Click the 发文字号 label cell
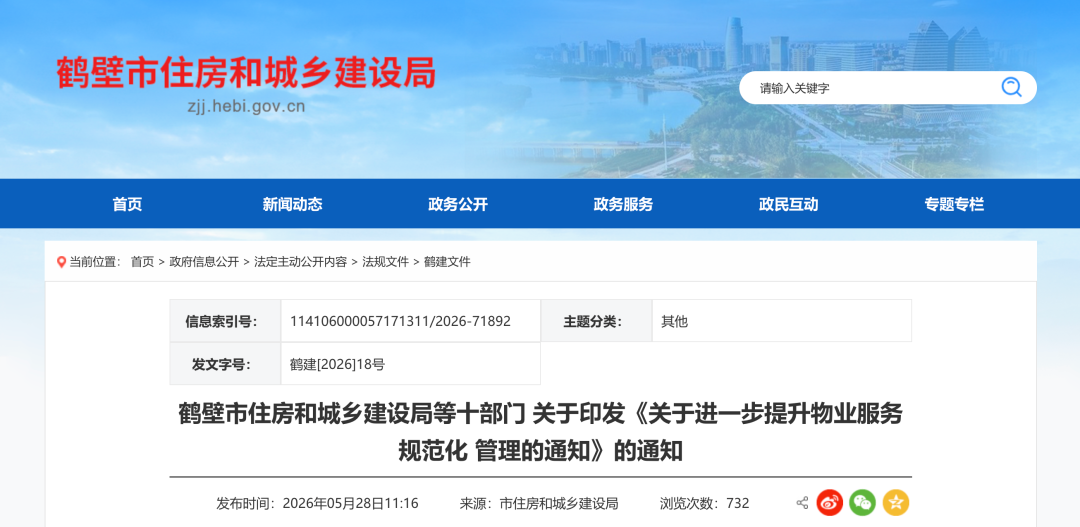Viewport: 1080px width, 527px height. (x=225, y=364)
